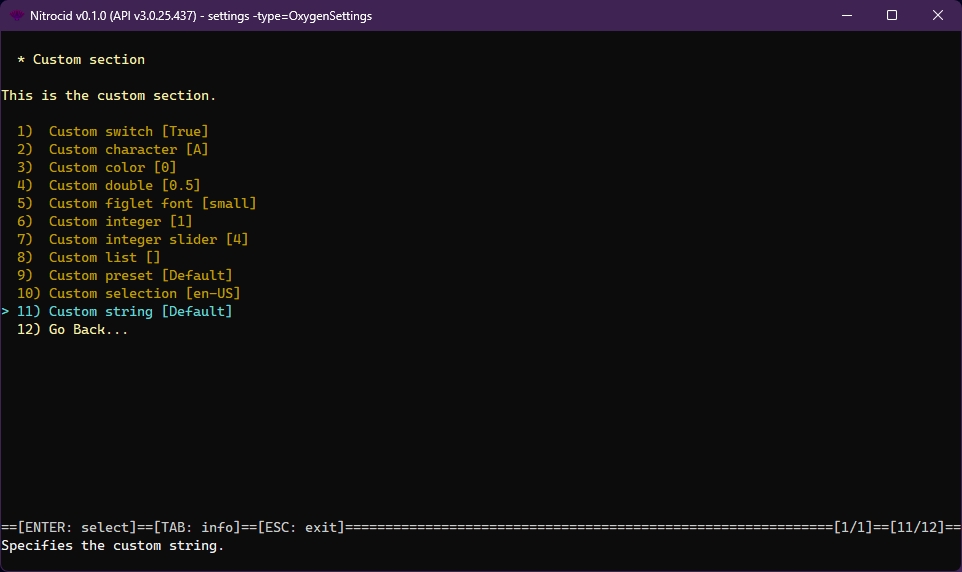Open Custom selection [en-US] chooser
This screenshot has width=962, height=572.
144,293
